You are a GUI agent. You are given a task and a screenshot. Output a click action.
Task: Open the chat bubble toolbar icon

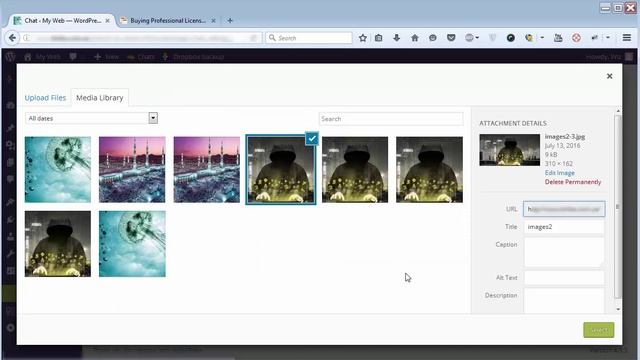pos(433,38)
